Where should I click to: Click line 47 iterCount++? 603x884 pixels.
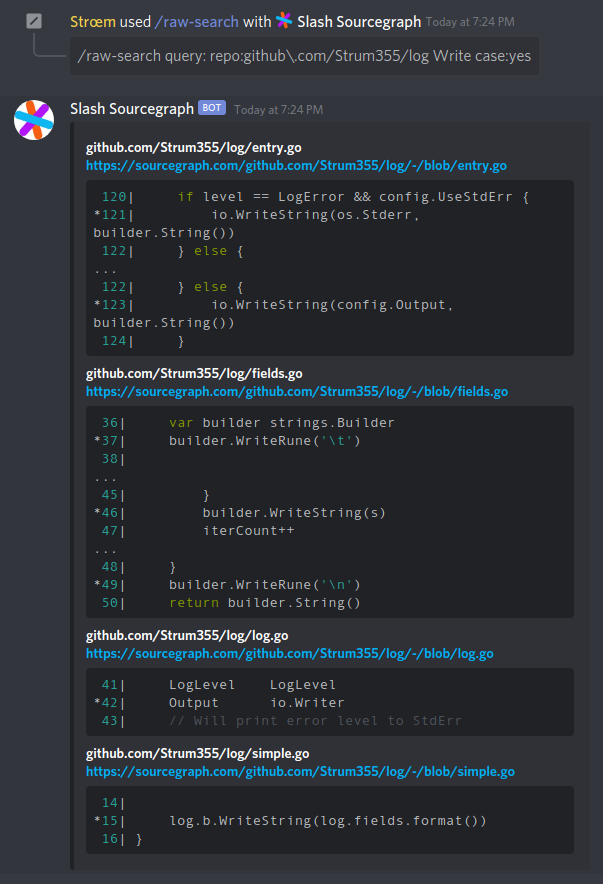198,531
